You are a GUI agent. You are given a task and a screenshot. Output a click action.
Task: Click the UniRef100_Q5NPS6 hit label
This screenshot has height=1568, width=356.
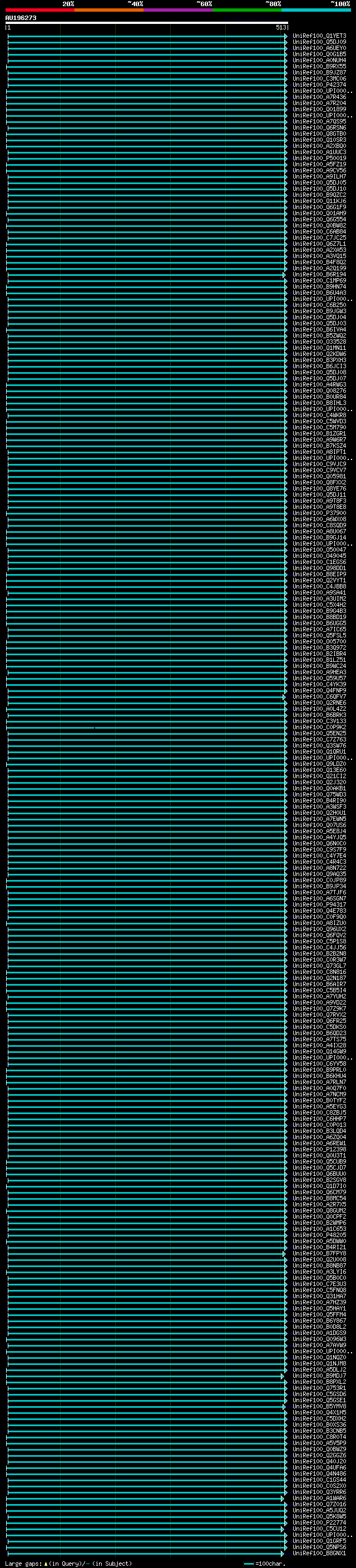coord(319,1547)
